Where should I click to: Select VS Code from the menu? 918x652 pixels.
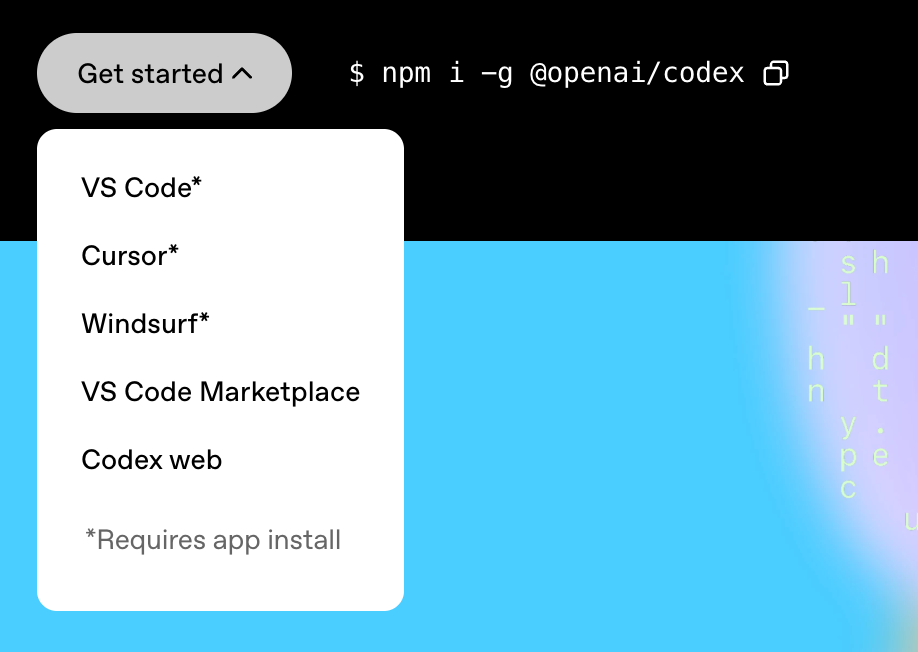point(141,188)
